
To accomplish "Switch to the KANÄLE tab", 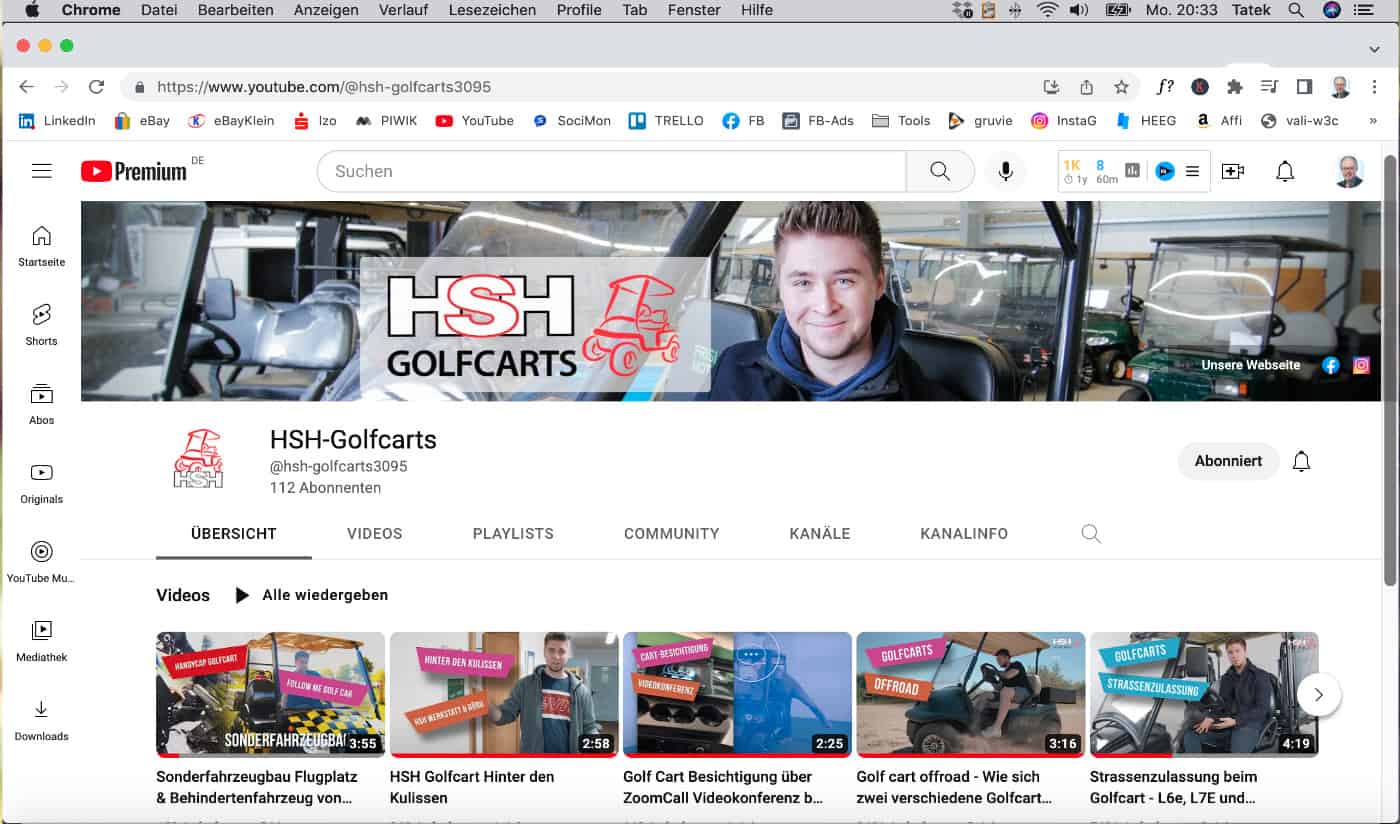I will tap(820, 534).
